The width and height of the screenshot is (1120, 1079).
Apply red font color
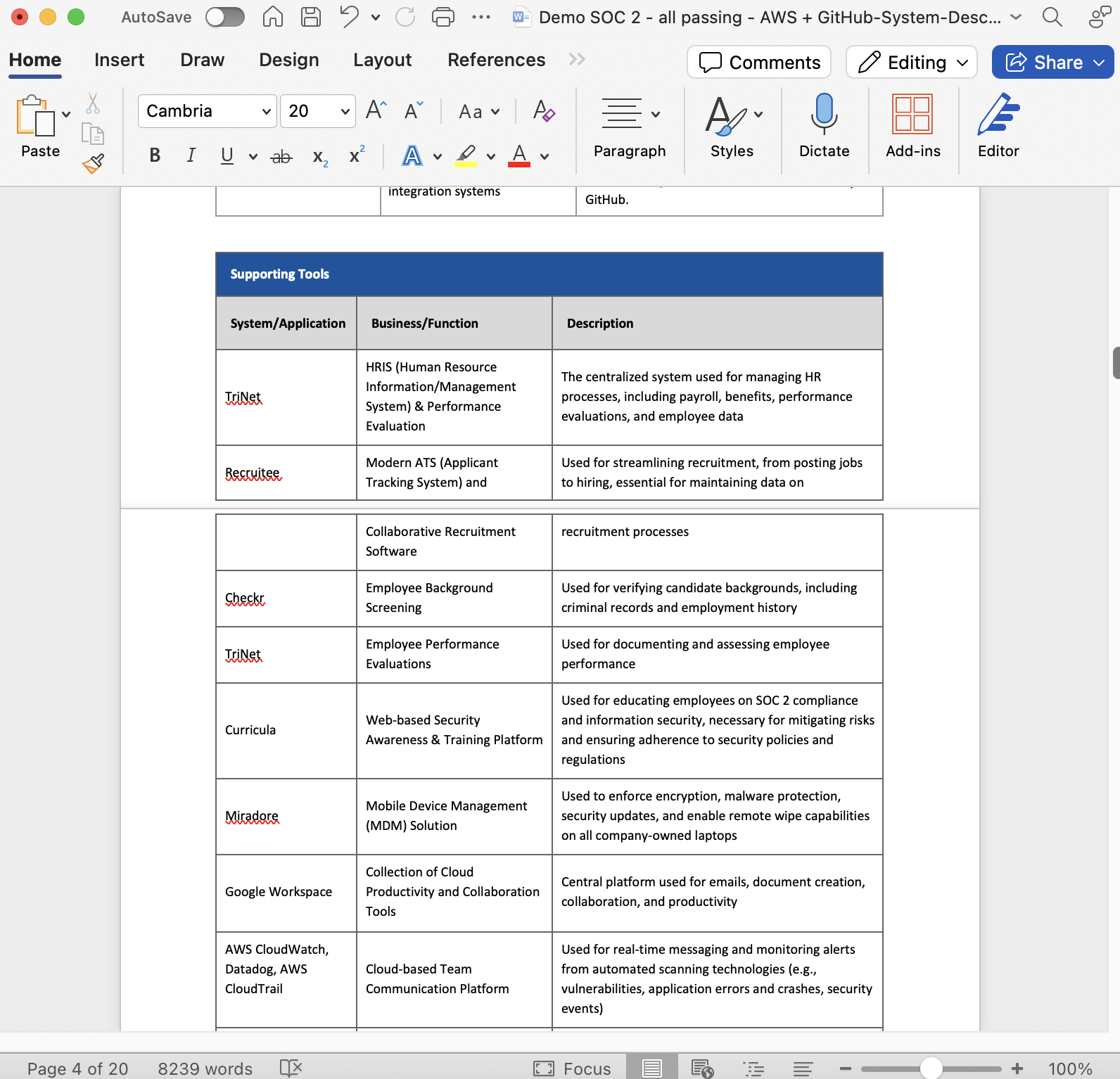(x=519, y=155)
